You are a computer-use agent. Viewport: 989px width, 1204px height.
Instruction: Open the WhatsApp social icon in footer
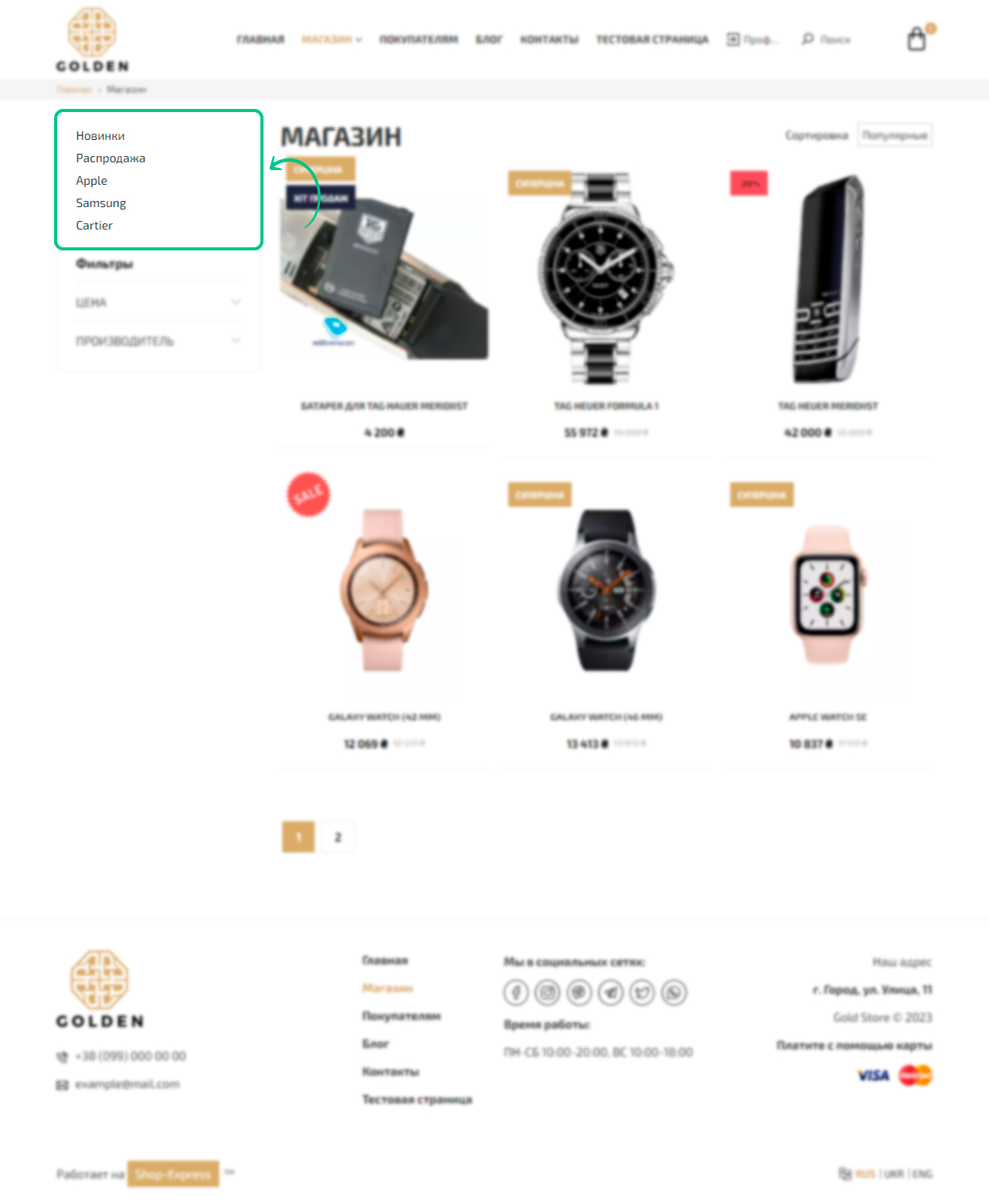[x=674, y=991]
